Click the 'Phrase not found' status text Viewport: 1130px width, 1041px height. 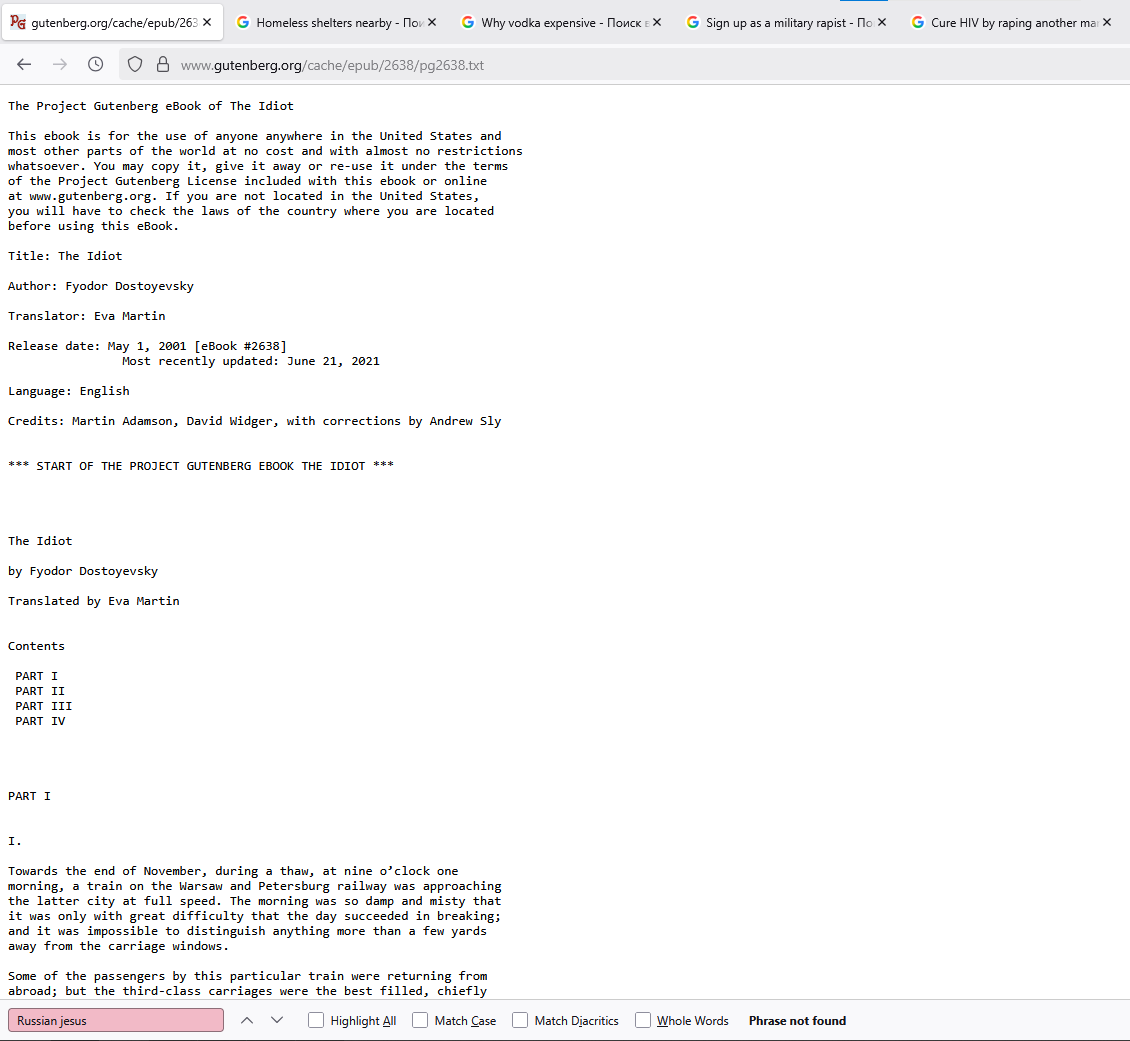click(797, 1020)
